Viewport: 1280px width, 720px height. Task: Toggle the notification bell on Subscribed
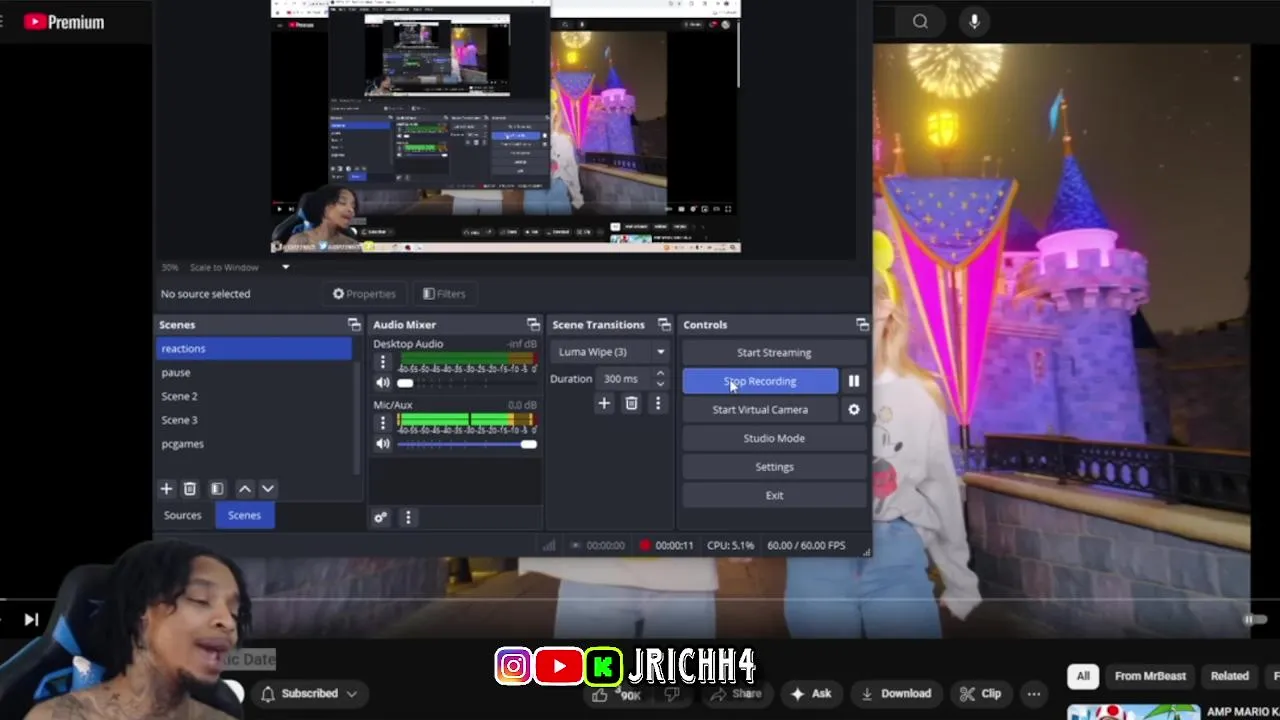268,693
